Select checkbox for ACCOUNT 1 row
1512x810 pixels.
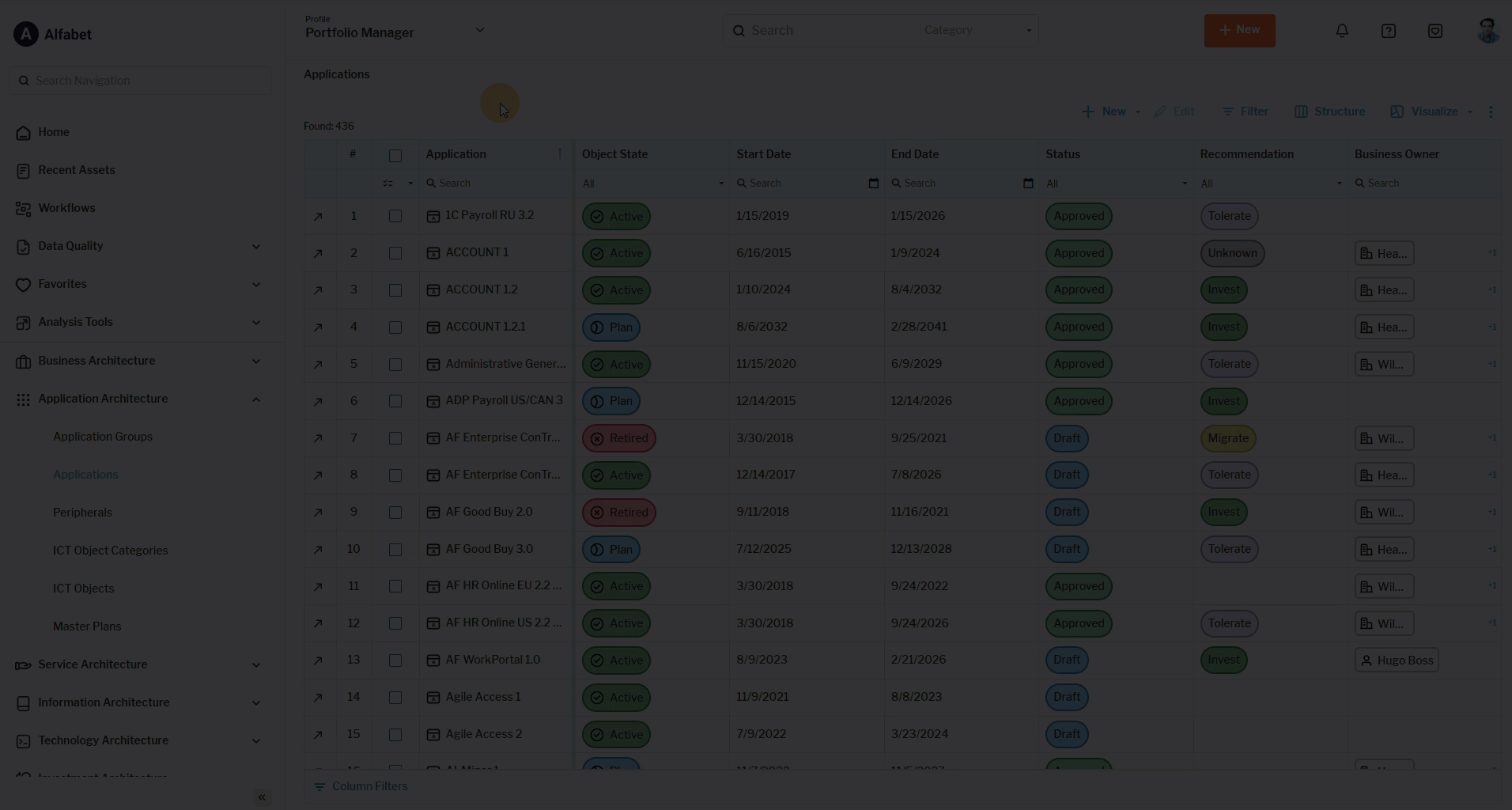point(395,253)
